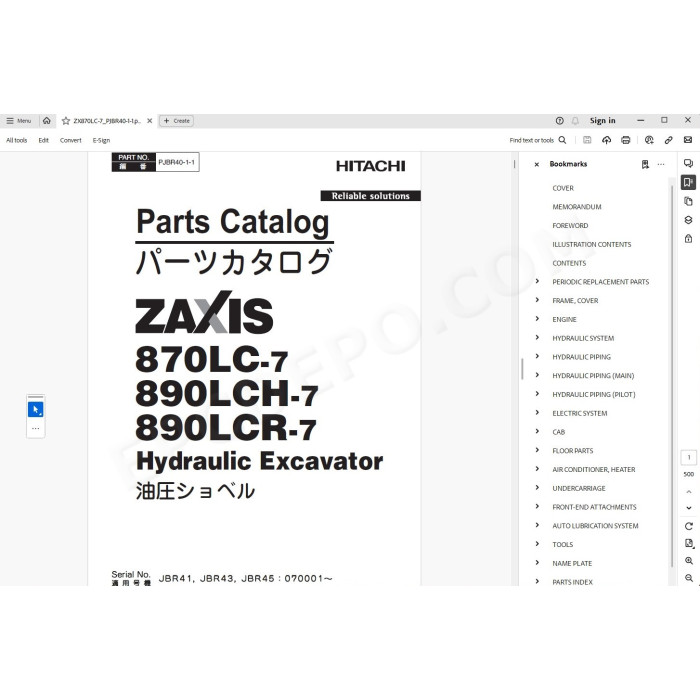Click the search magnifier icon
The height and width of the screenshot is (700, 700).
click(562, 140)
